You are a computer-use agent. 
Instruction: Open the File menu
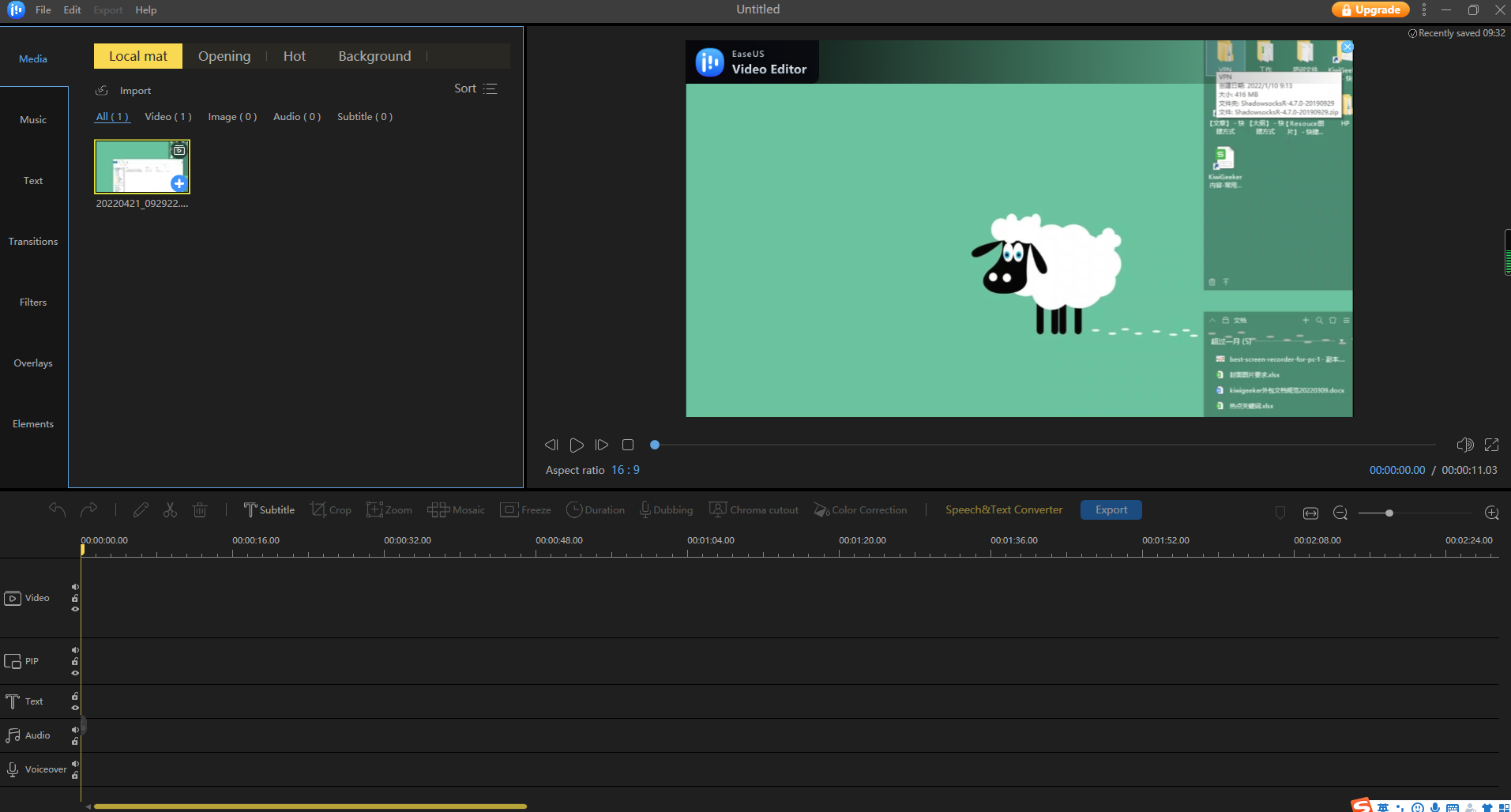pyautogui.click(x=43, y=10)
